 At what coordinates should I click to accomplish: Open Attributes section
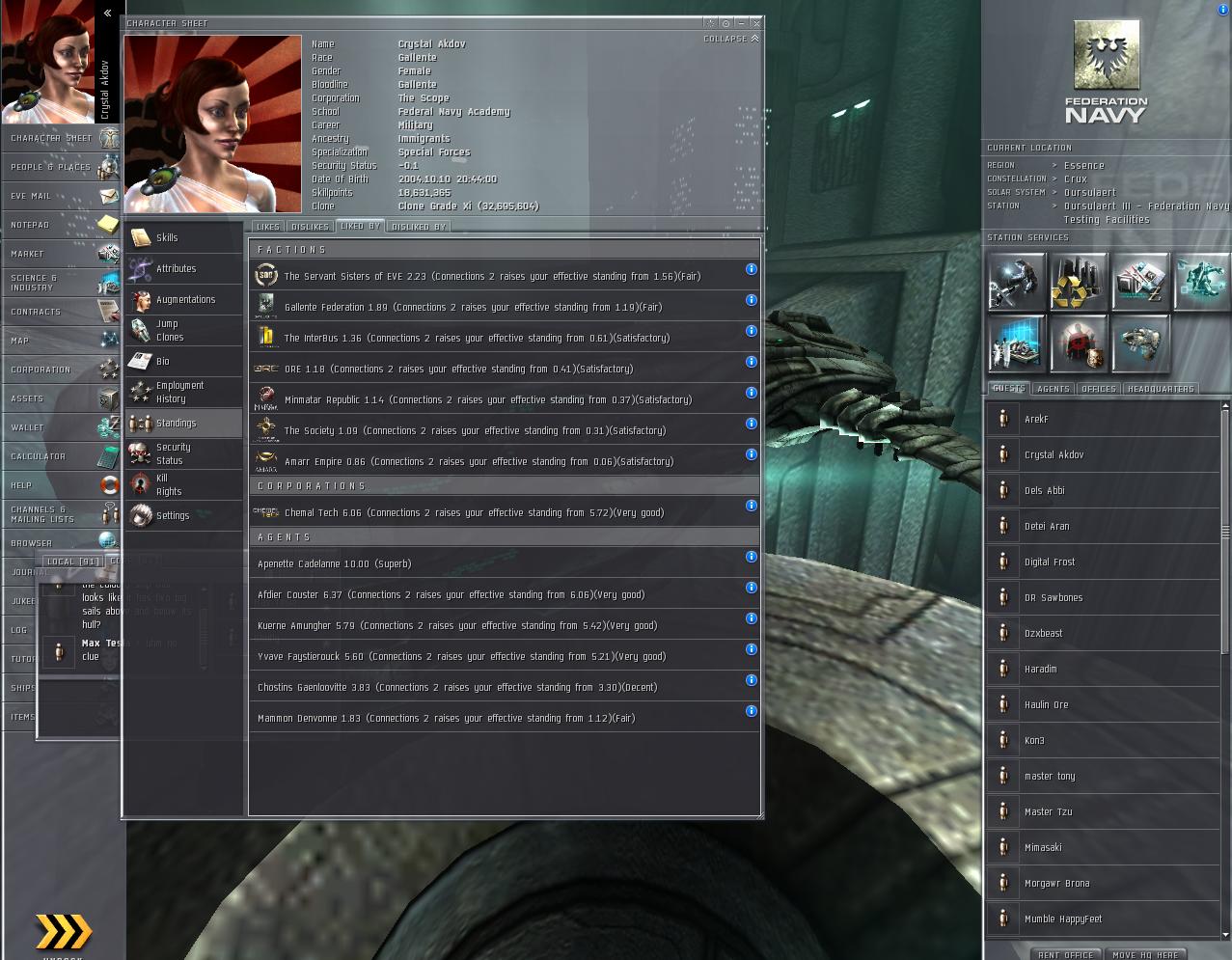(183, 268)
